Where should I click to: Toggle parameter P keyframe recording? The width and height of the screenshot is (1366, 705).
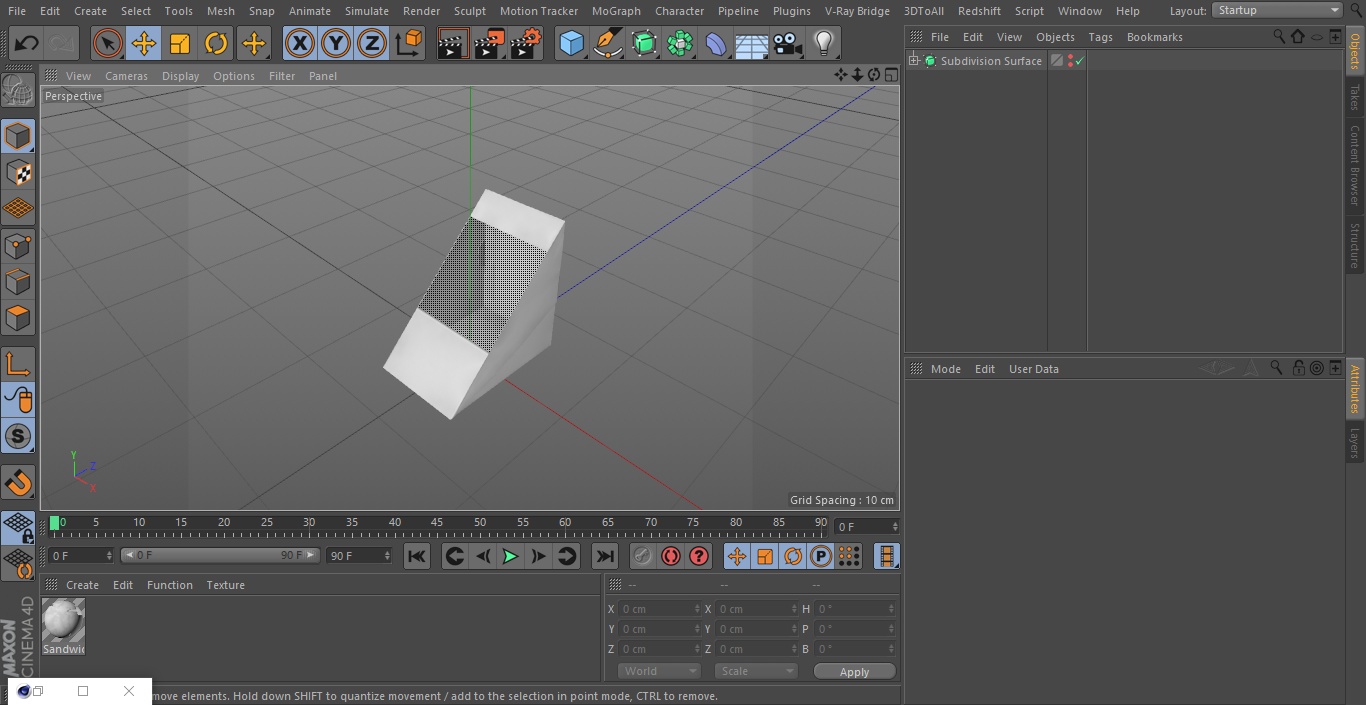(820, 556)
